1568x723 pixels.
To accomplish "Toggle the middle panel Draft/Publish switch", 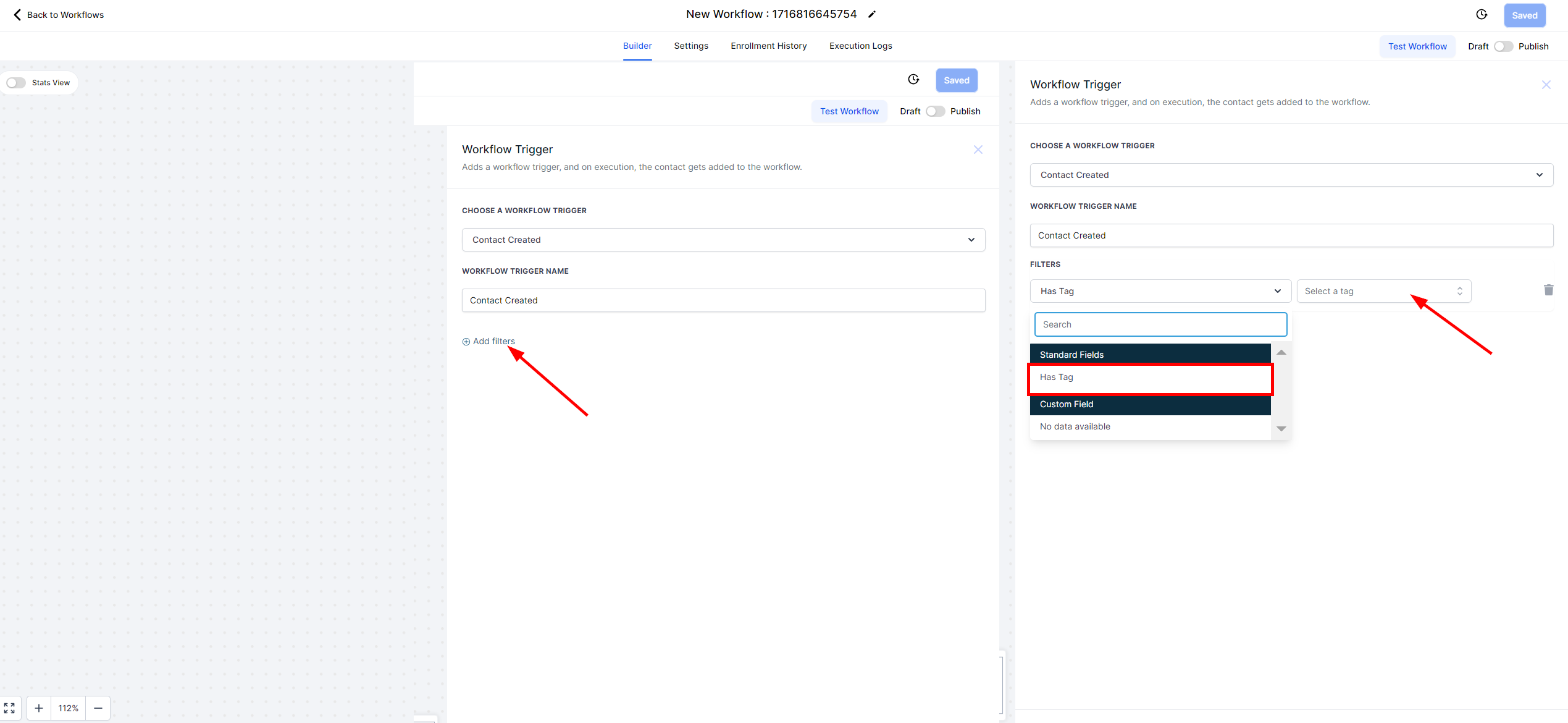I will tap(935, 111).
